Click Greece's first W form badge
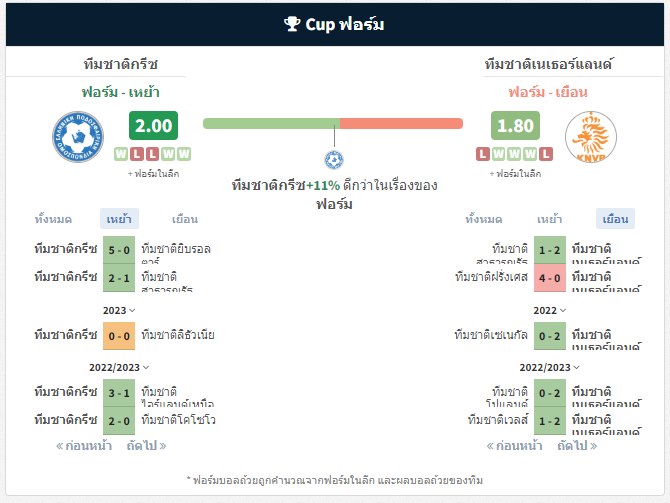 (x=121, y=154)
